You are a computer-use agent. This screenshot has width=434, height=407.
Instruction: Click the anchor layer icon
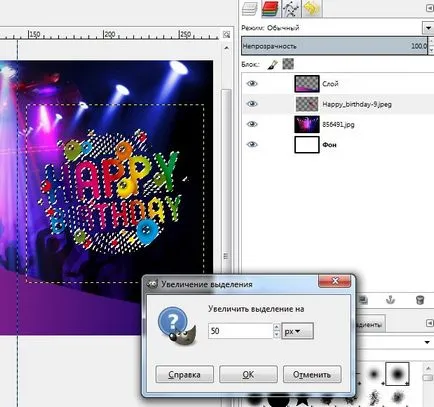(x=390, y=300)
